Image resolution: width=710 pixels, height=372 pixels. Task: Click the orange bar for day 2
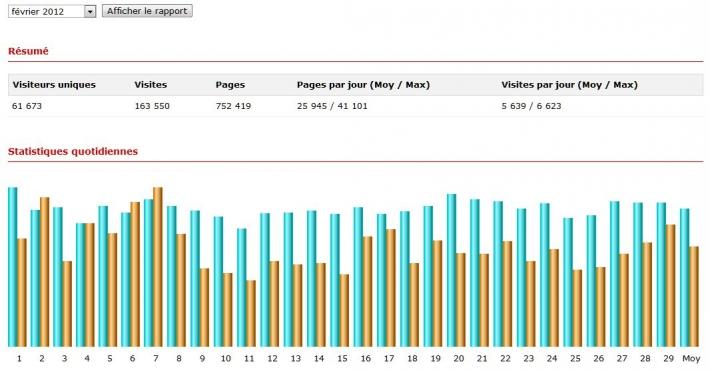[x=44, y=272]
